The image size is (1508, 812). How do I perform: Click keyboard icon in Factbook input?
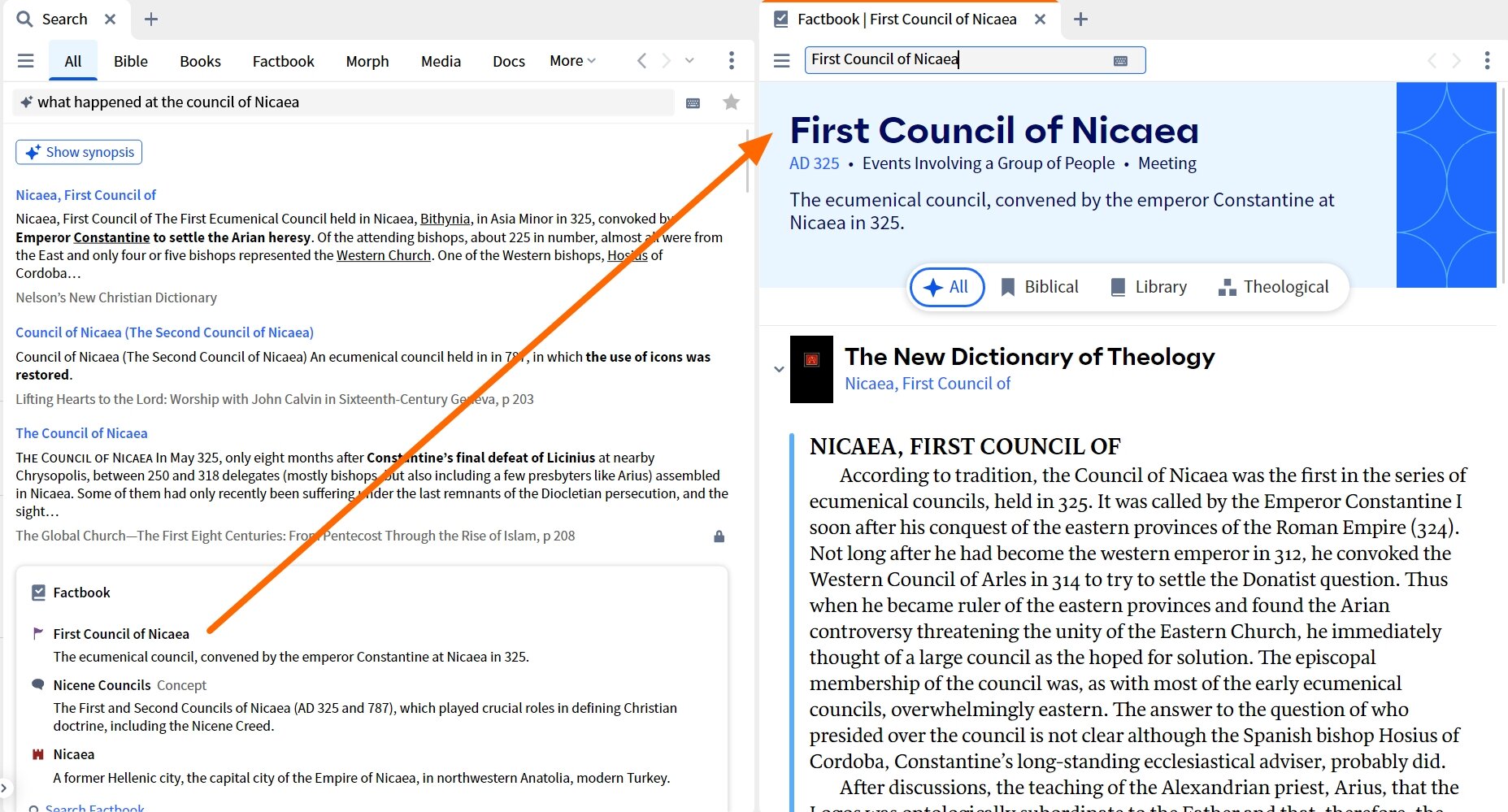click(1120, 61)
